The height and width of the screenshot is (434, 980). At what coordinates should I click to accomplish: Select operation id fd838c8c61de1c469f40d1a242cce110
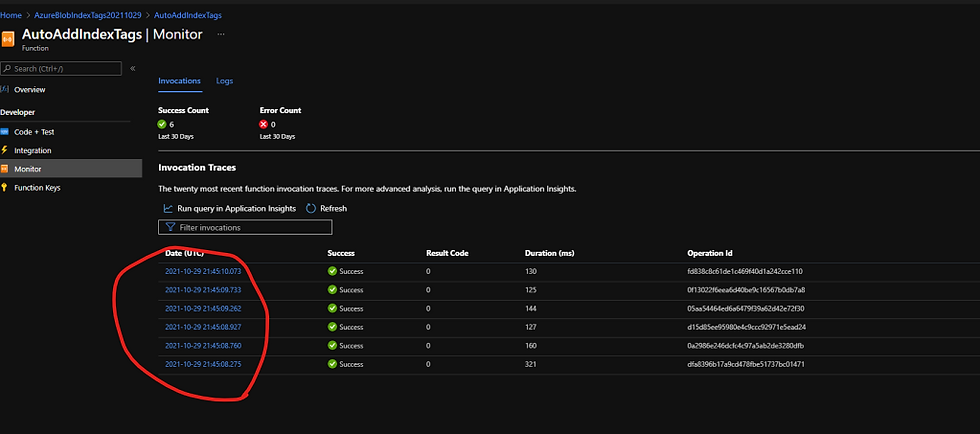[745, 271]
